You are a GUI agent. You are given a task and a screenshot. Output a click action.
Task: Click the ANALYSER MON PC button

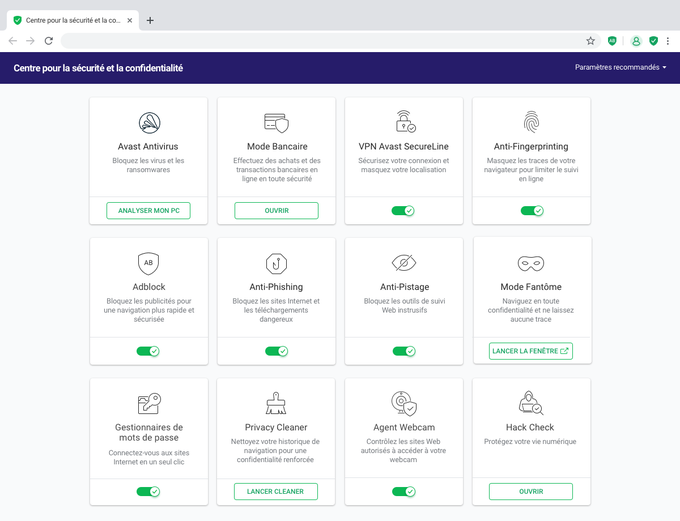pos(148,210)
